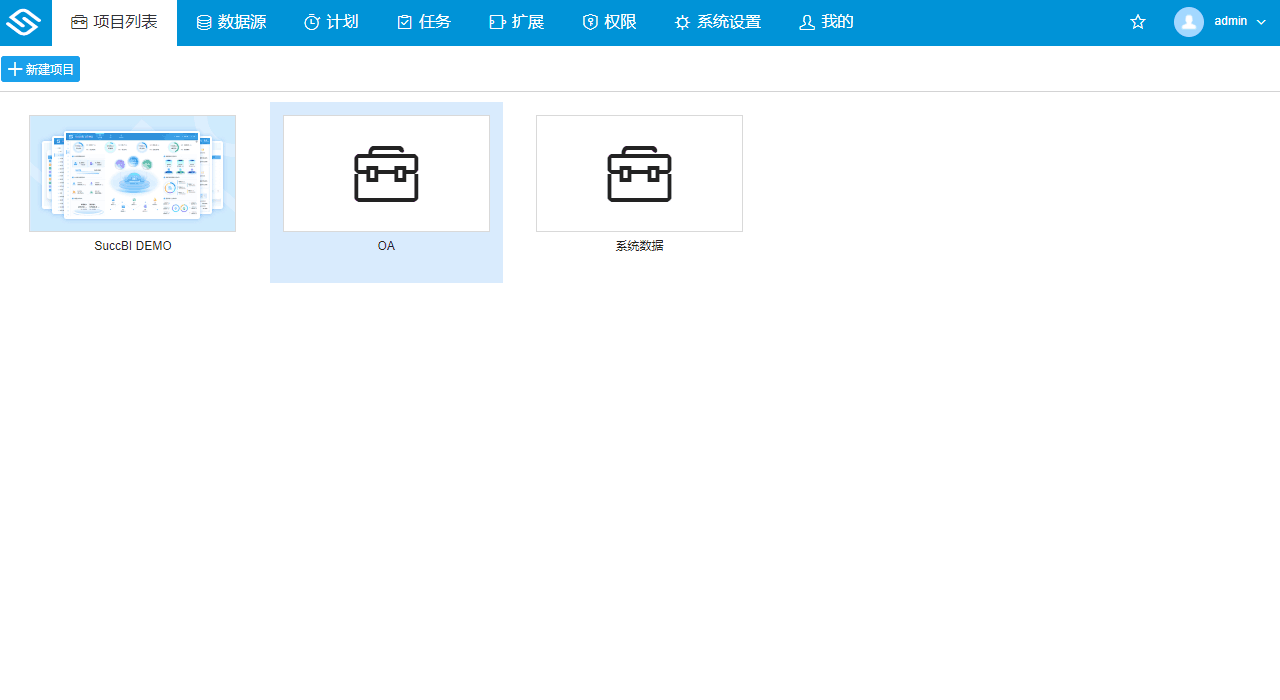This screenshot has width=1280, height=700.
Task: Switch to the 项目列表 tab
Action: click(x=114, y=21)
